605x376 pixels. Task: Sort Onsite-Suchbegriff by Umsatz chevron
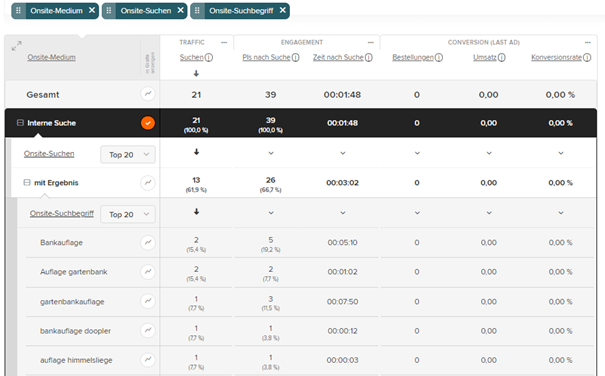pos(489,213)
